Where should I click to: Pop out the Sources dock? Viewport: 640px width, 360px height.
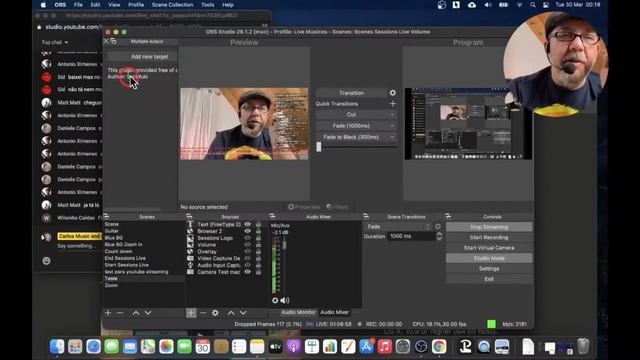(x=189, y=216)
